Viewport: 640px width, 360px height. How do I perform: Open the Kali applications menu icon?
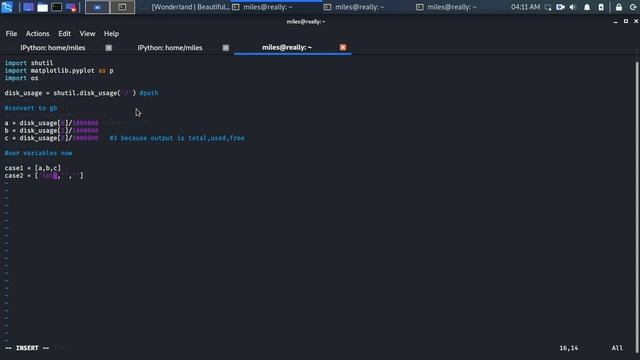pyautogui.click(x=7, y=7)
